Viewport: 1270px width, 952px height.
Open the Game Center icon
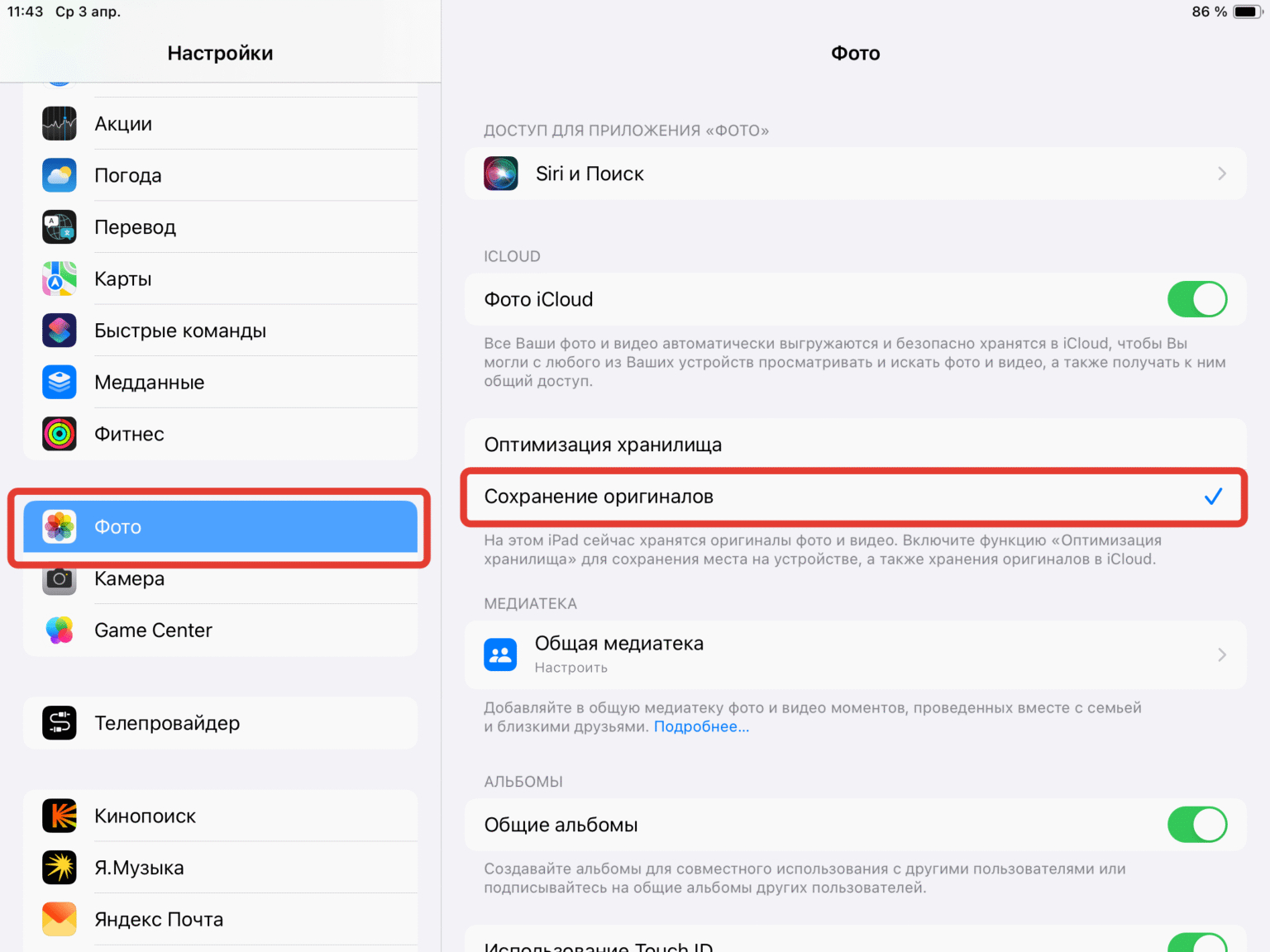pos(59,630)
